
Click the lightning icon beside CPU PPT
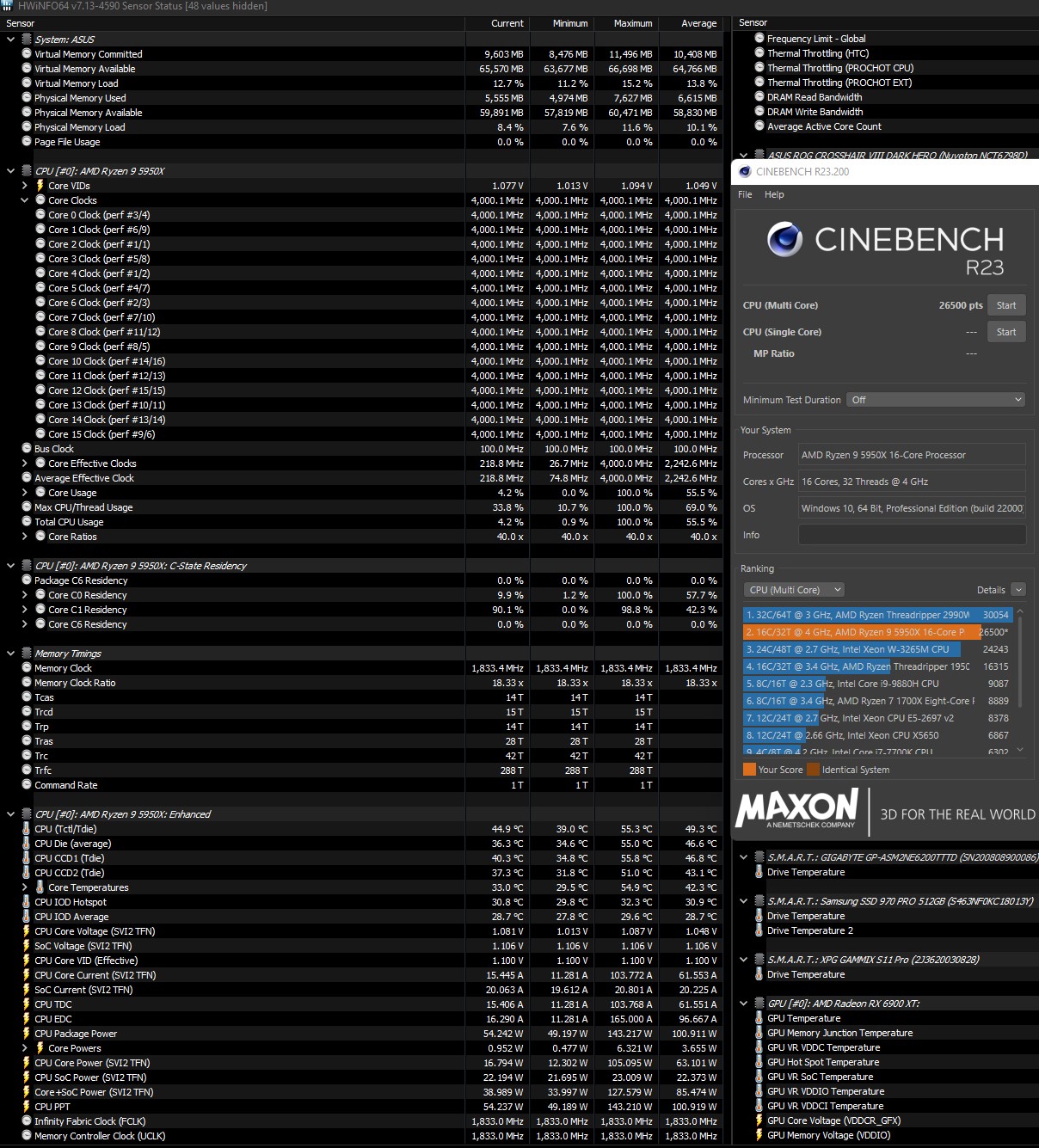[x=26, y=1107]
